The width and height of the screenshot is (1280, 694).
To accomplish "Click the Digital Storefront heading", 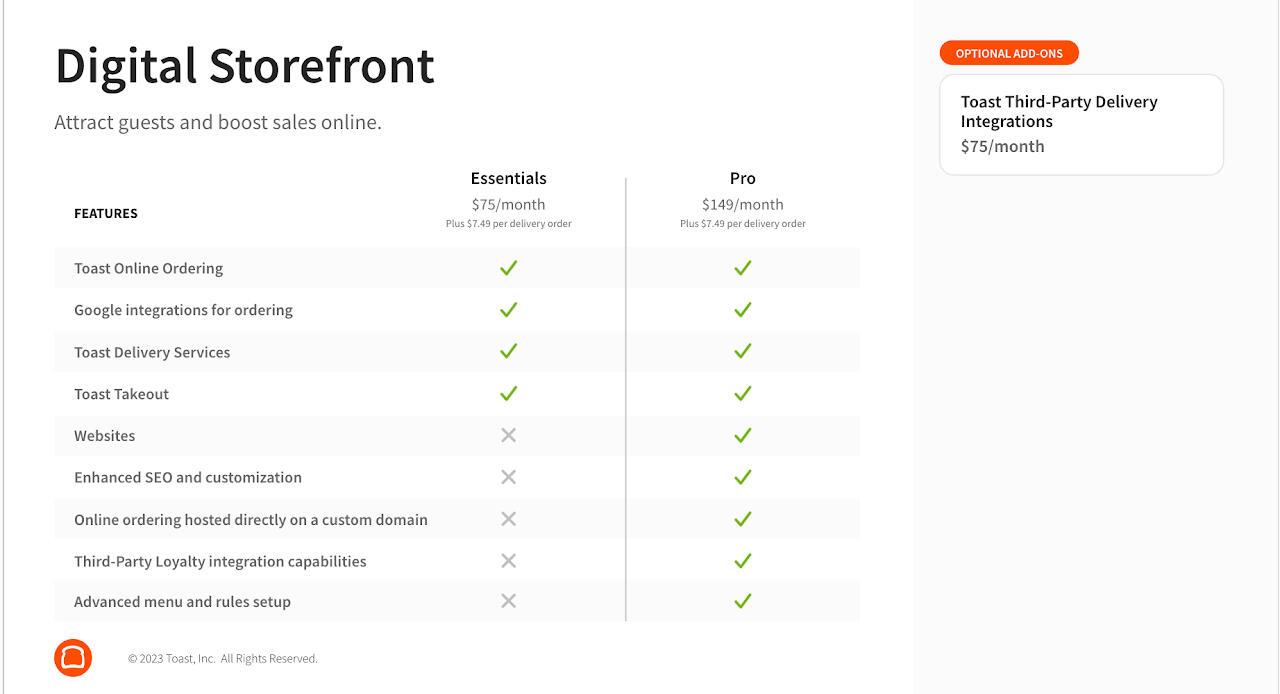I will click(x=245, y=66).
